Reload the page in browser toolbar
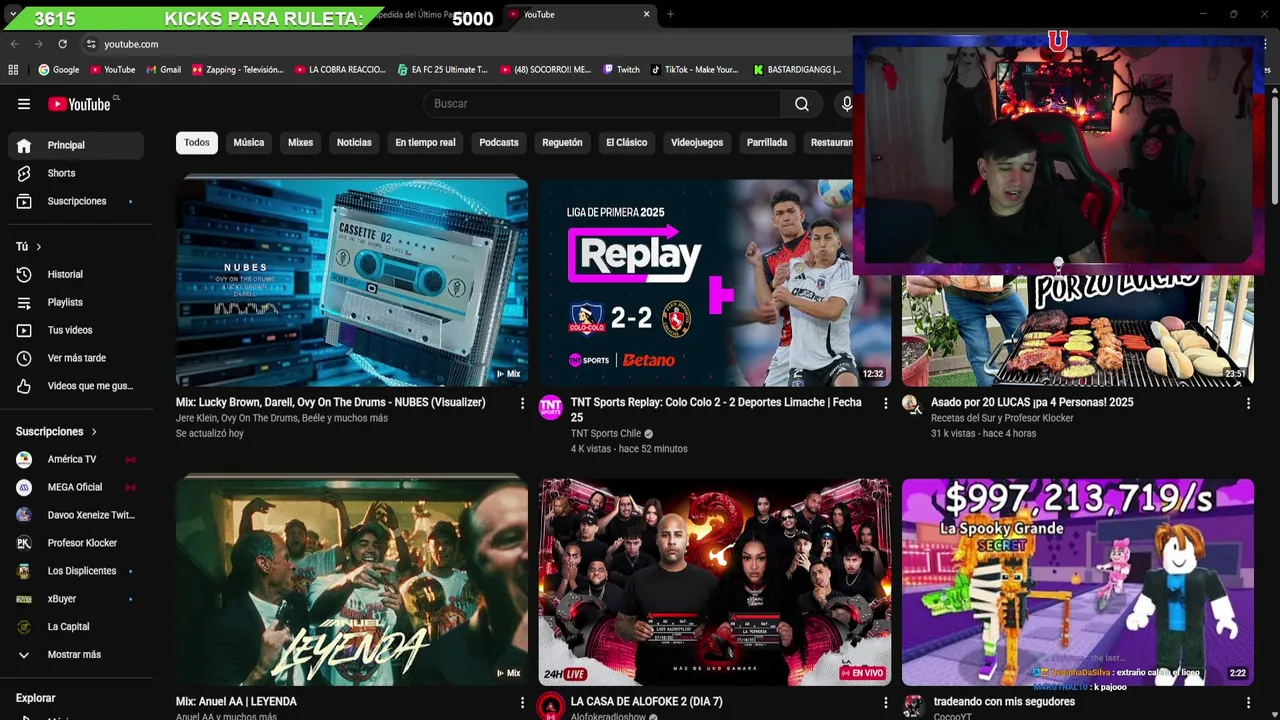The width and height of the screenshot is (1280, 720). (62, 44)
